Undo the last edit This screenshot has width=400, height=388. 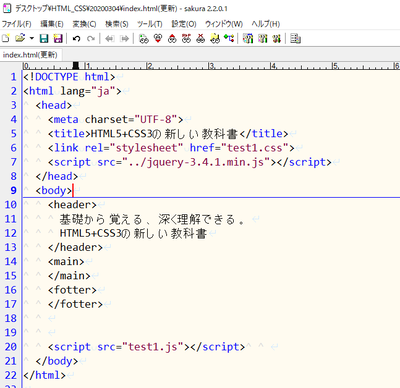76,39
